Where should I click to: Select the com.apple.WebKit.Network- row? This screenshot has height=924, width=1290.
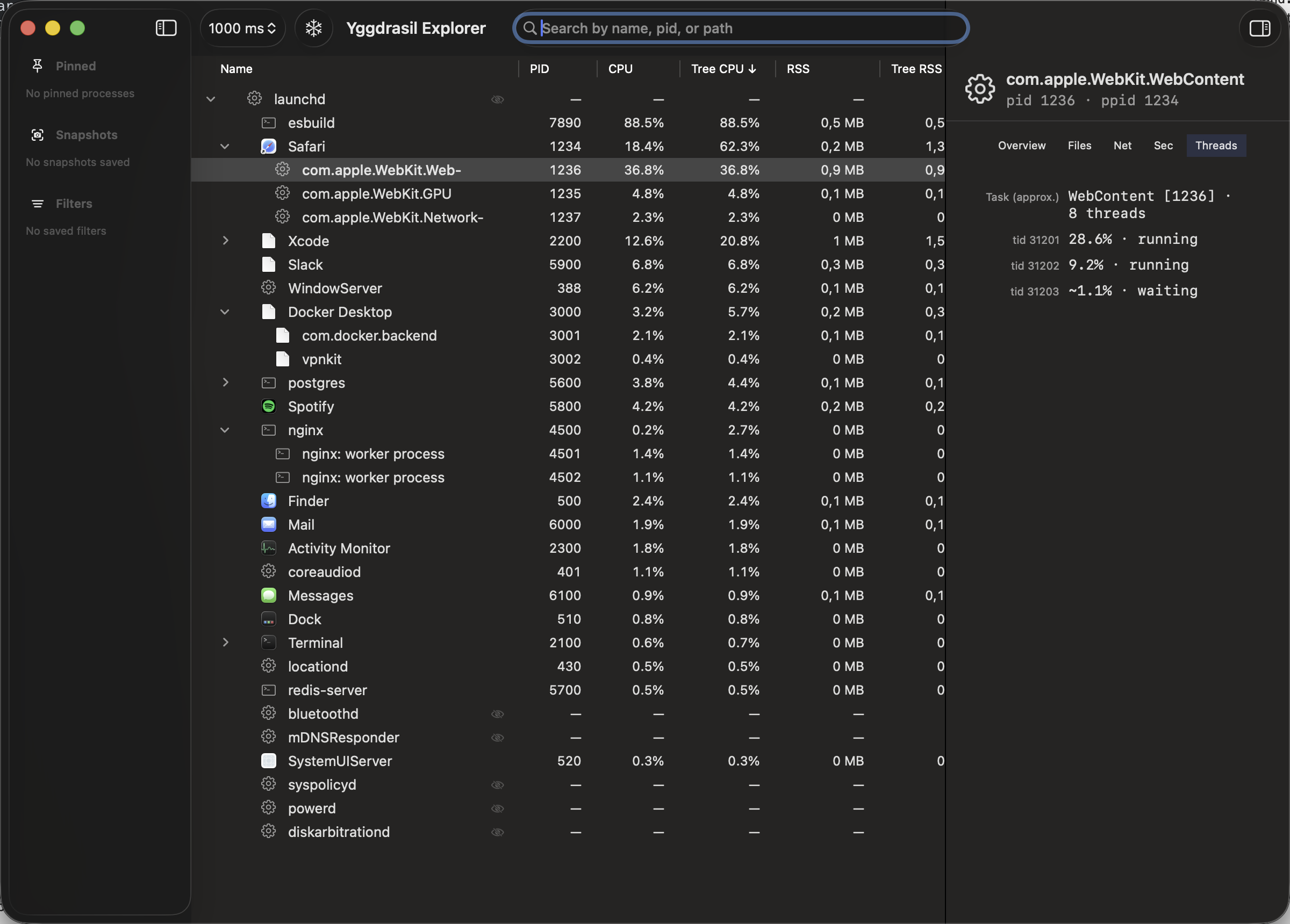(x=568, y=217)
